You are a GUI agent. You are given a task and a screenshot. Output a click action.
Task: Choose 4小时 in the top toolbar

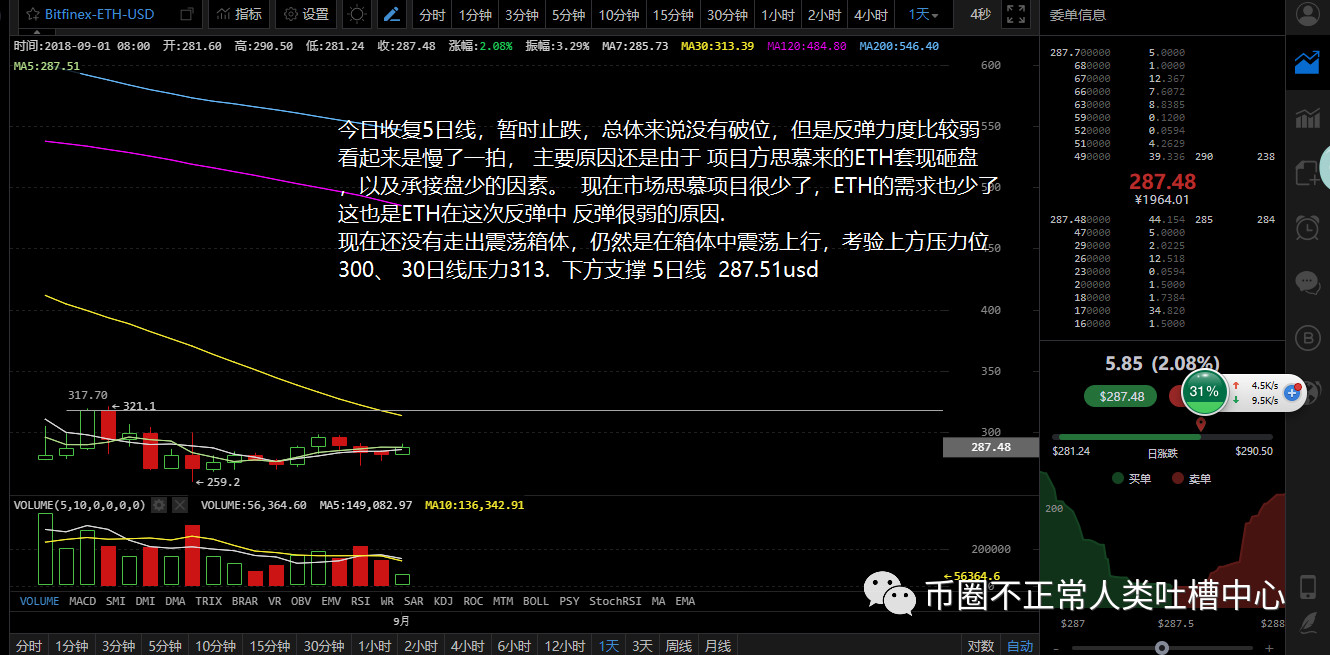tap(870, 15)
